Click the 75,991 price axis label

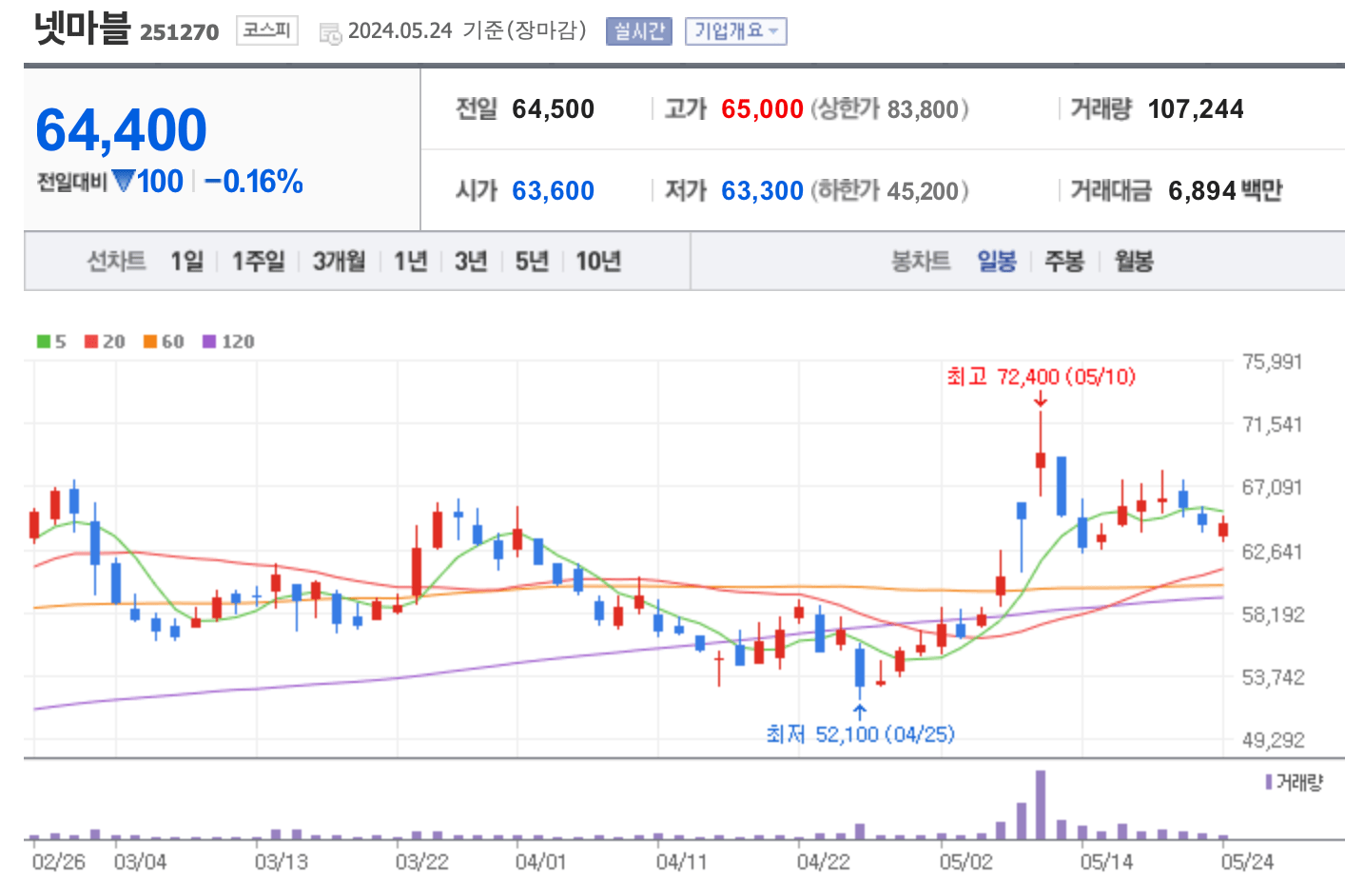(x=1272, y=361)
